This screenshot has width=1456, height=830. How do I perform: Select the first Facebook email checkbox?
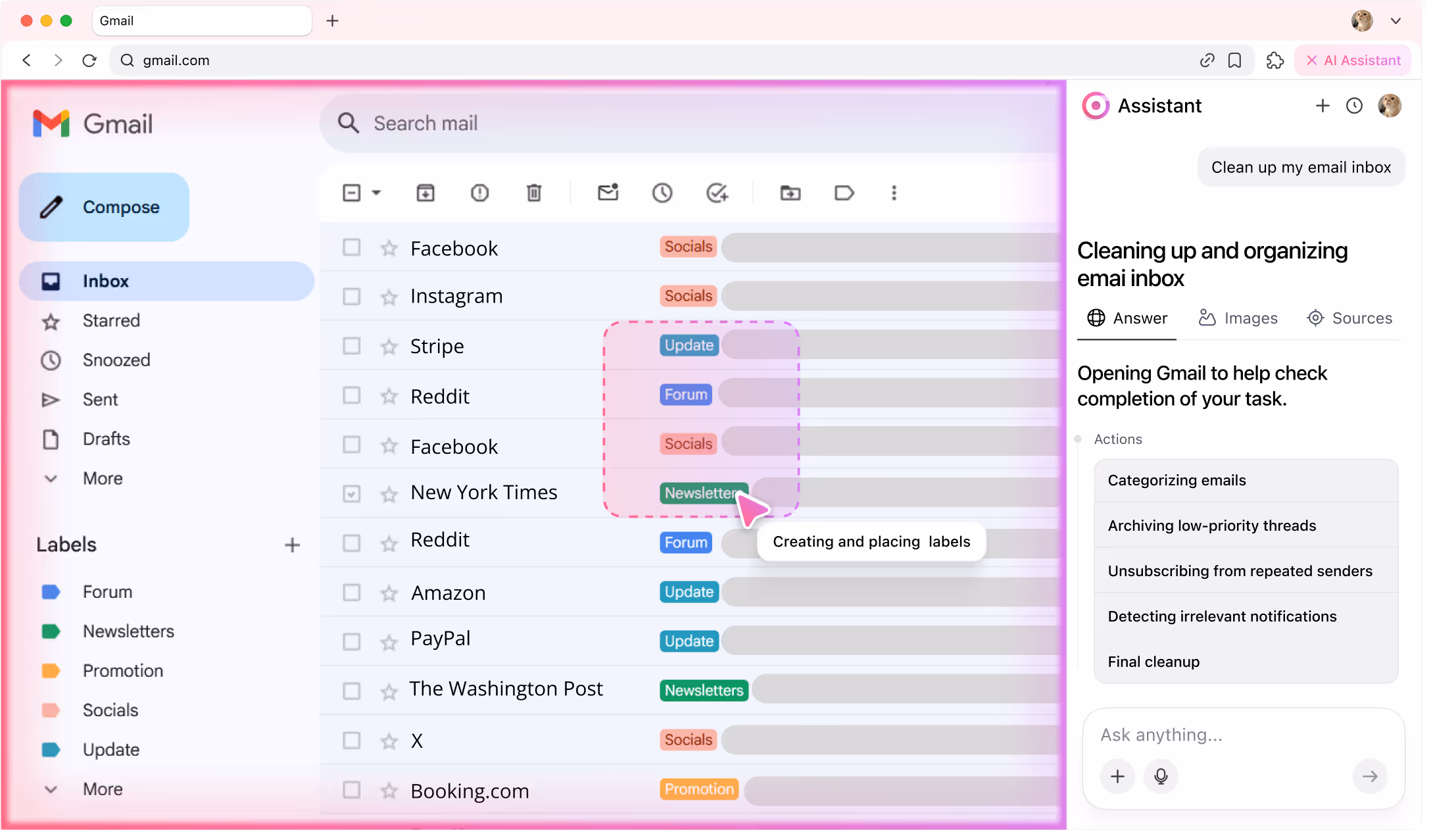pyautogui.click(x=352, y=247)
